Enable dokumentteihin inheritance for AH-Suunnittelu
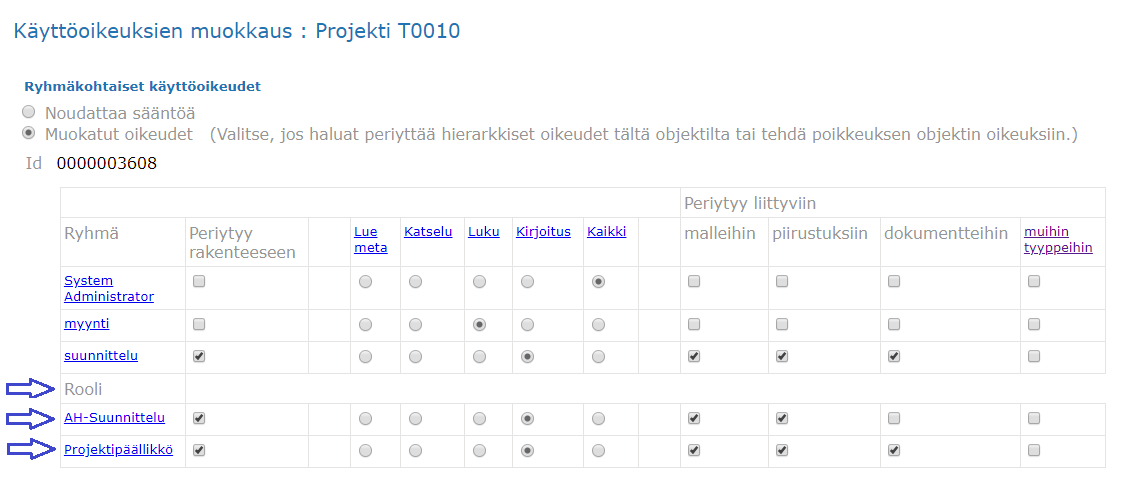This screenshot has height=482, width=1127. pyautogui.click(x=894, y=419)
